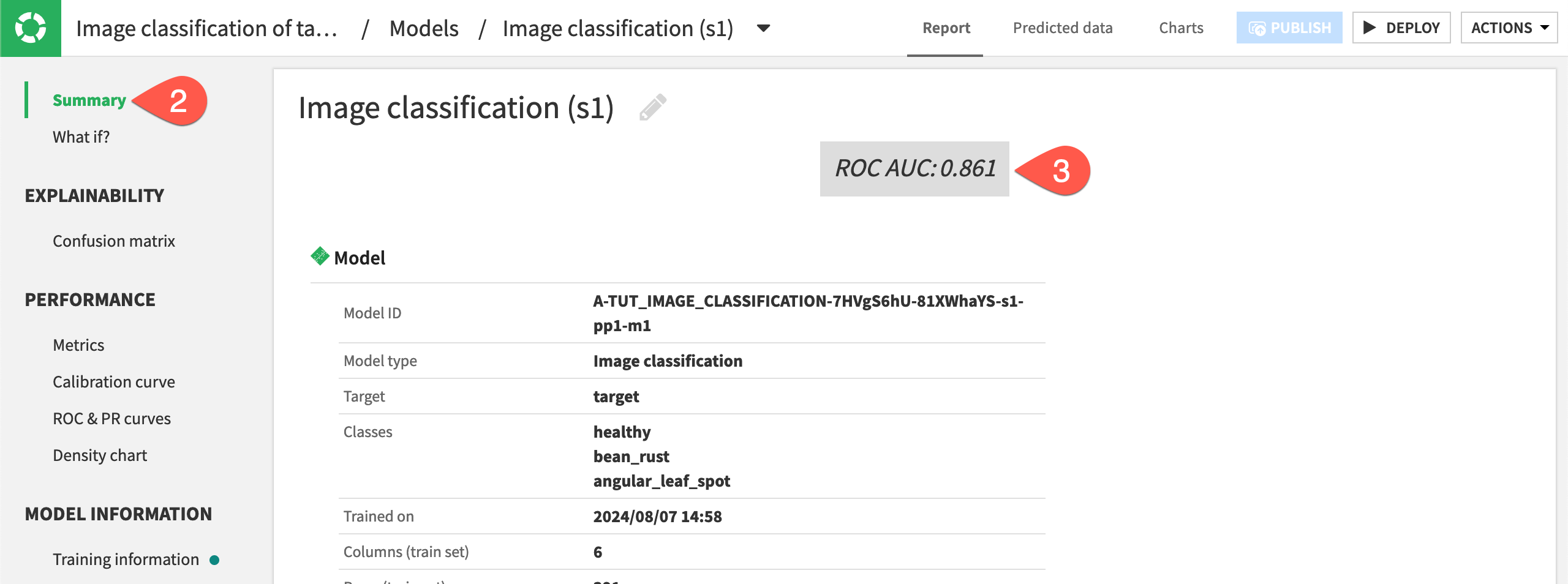Click the play icon on the DEPLOY button
Screen dimensions: 1568x584
[x=1370, y=27]
